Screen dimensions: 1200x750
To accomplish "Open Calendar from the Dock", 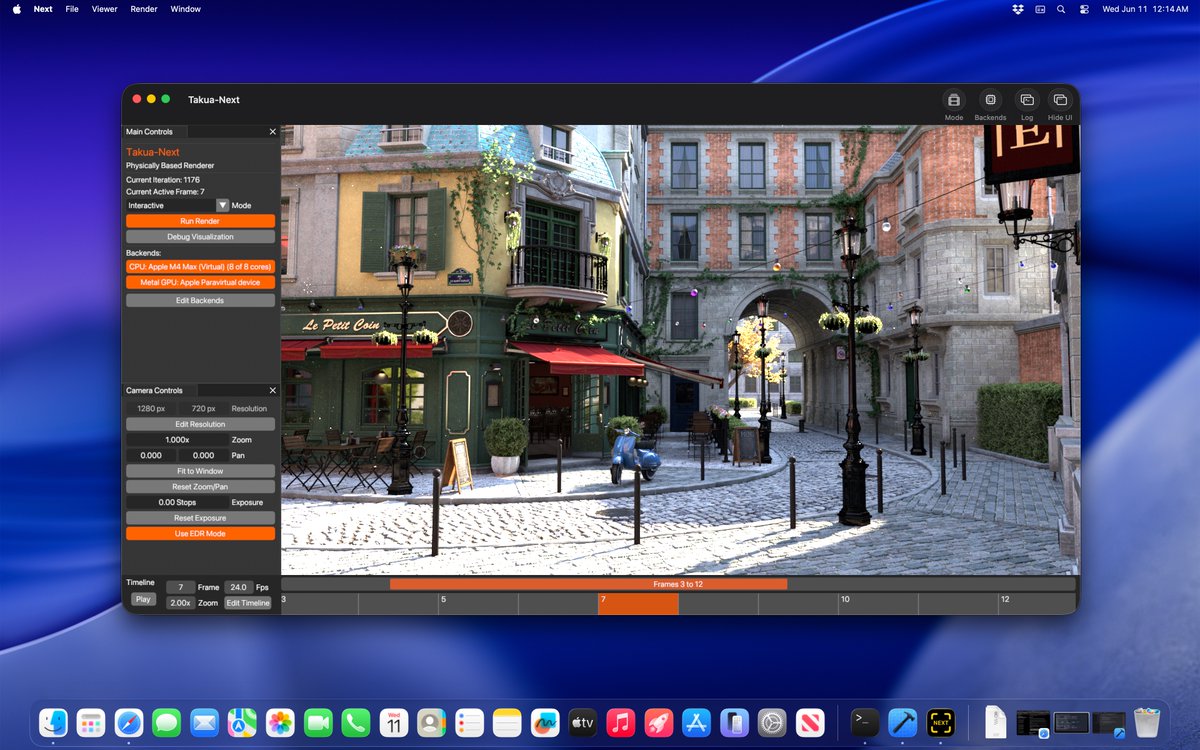I will tap(394, 722).
